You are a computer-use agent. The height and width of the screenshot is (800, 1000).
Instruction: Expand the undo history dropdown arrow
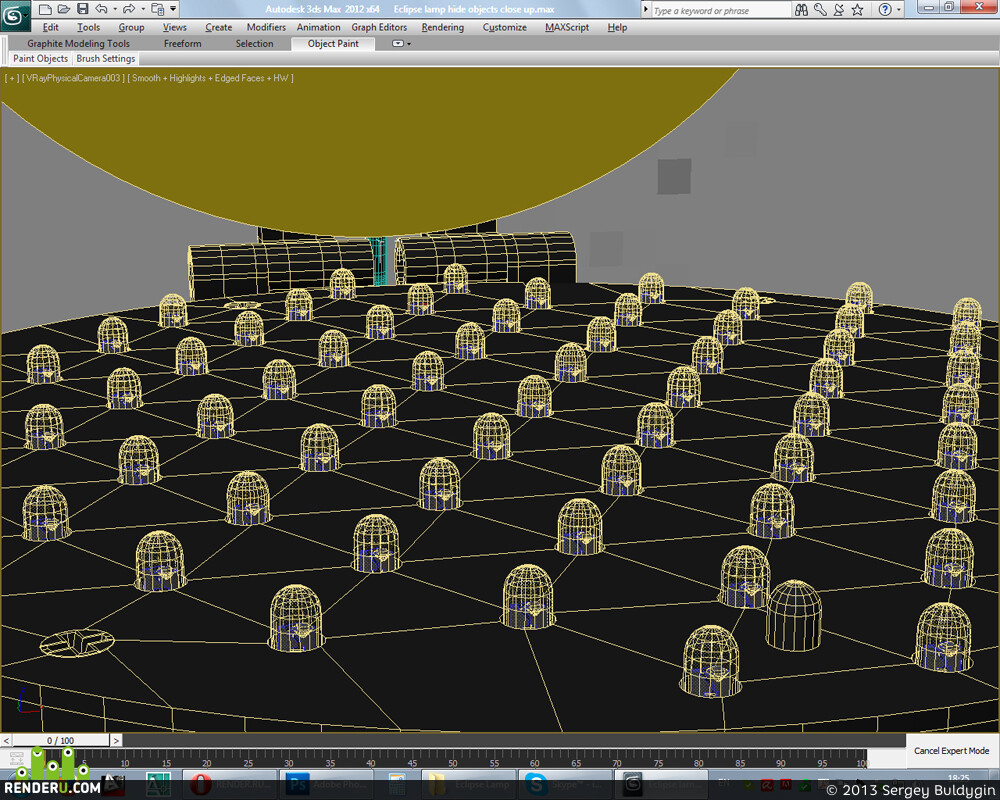(115, 9)
